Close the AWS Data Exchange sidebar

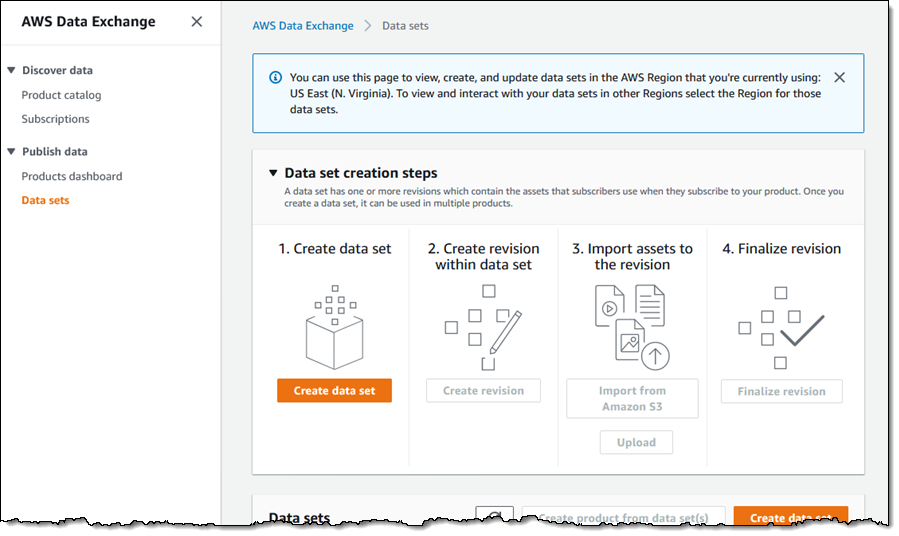197,21
